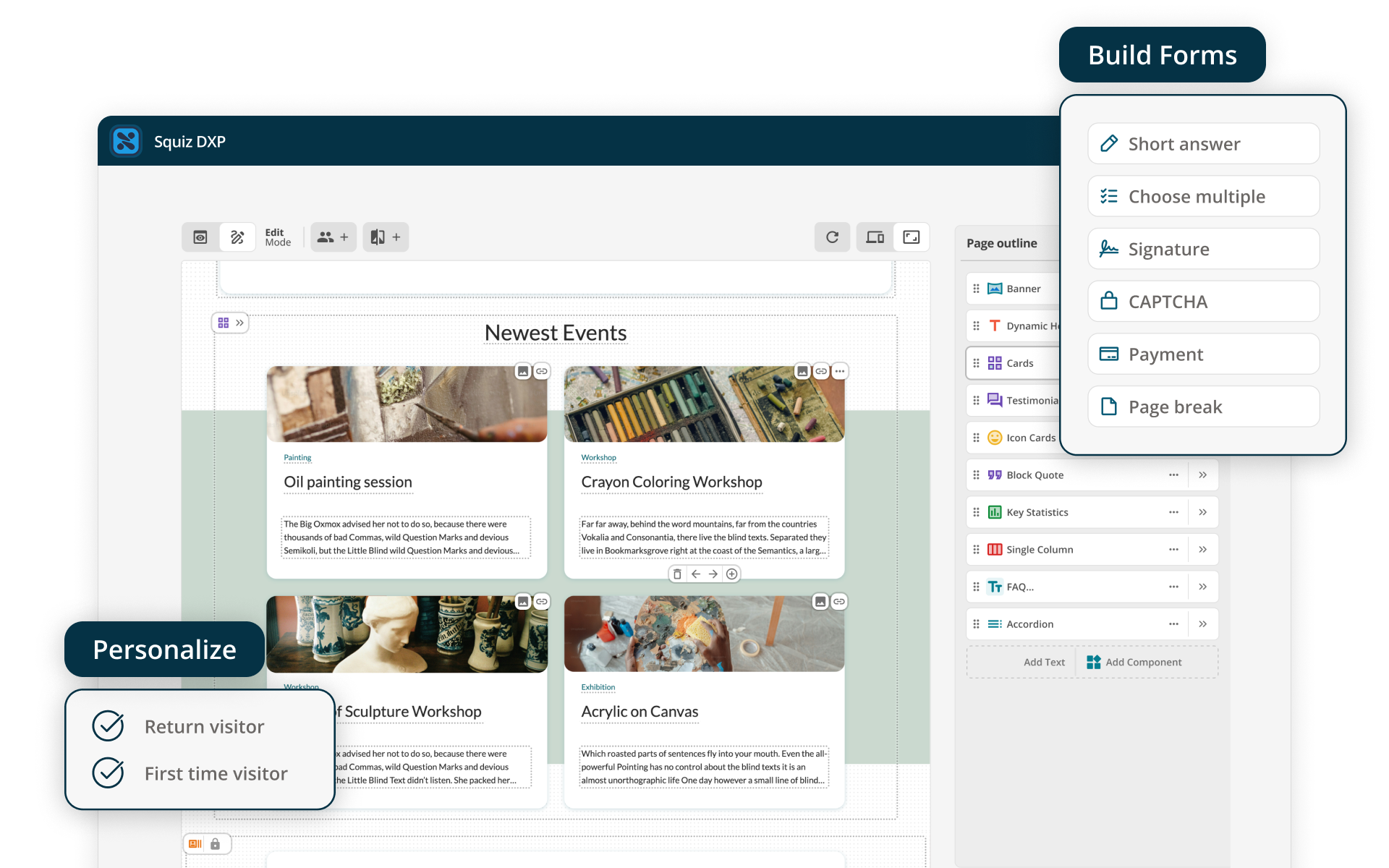Click the lock icon on bottom component
This screenshot has width=1389, height=868.
coord(215,843)
